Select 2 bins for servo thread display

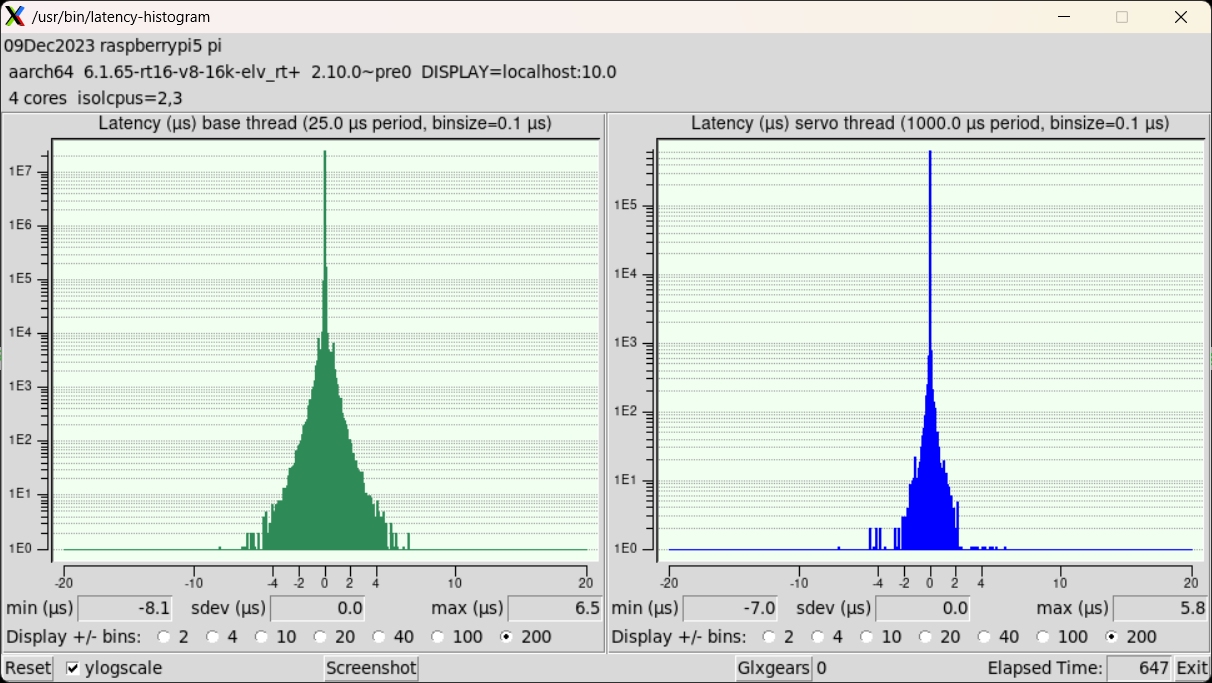click(x=769, y=636)
